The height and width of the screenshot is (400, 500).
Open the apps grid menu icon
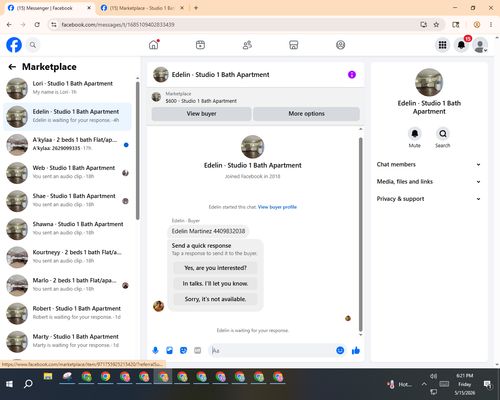(442, 45)
